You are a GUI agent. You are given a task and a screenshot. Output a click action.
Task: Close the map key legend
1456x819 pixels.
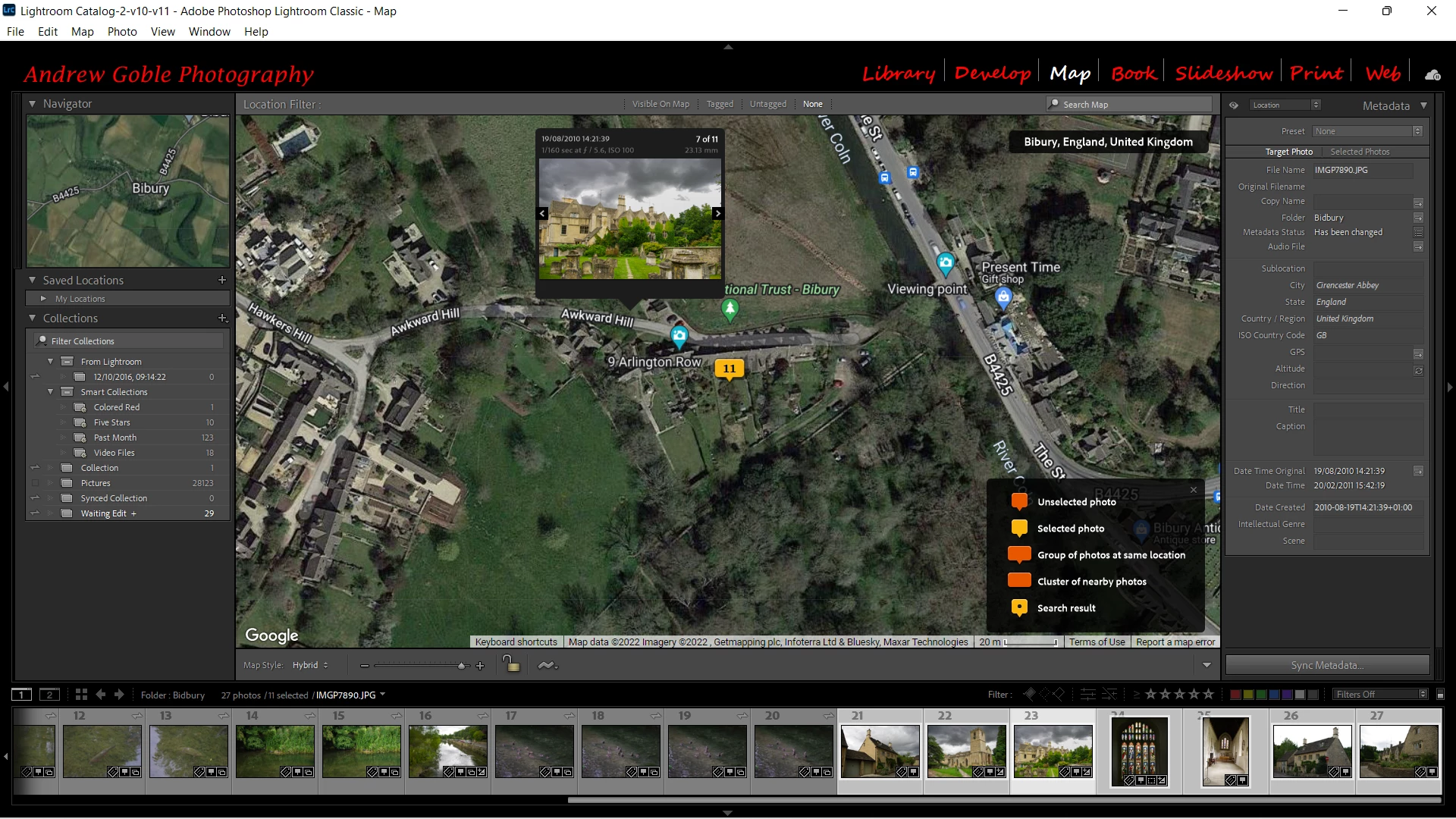[x=1194, y=490]
